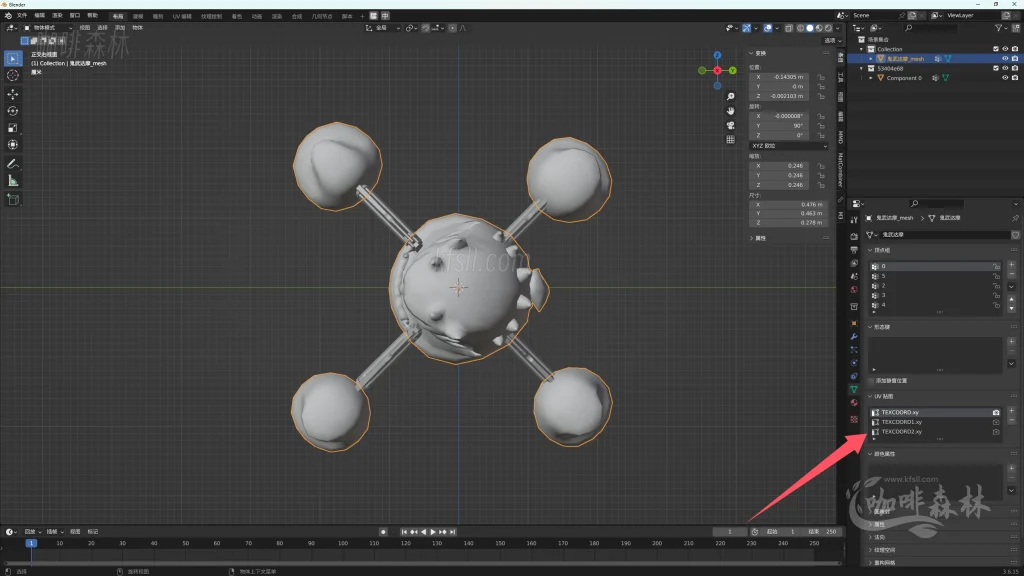Pick the Measure tool

point(13,180)
